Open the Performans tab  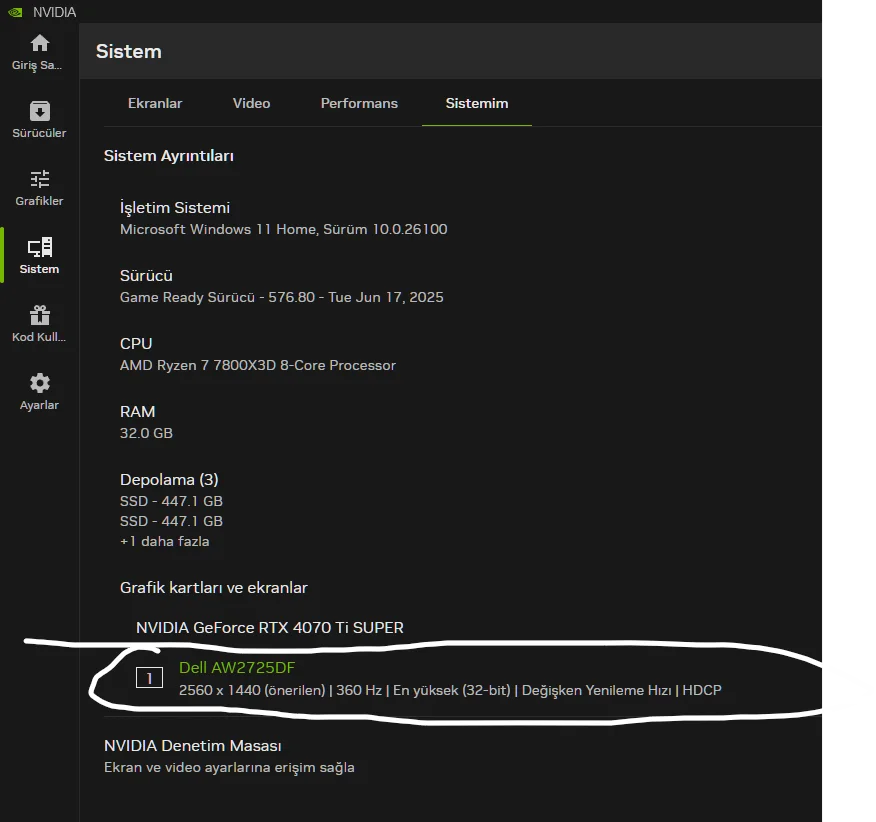click(359, 103)
